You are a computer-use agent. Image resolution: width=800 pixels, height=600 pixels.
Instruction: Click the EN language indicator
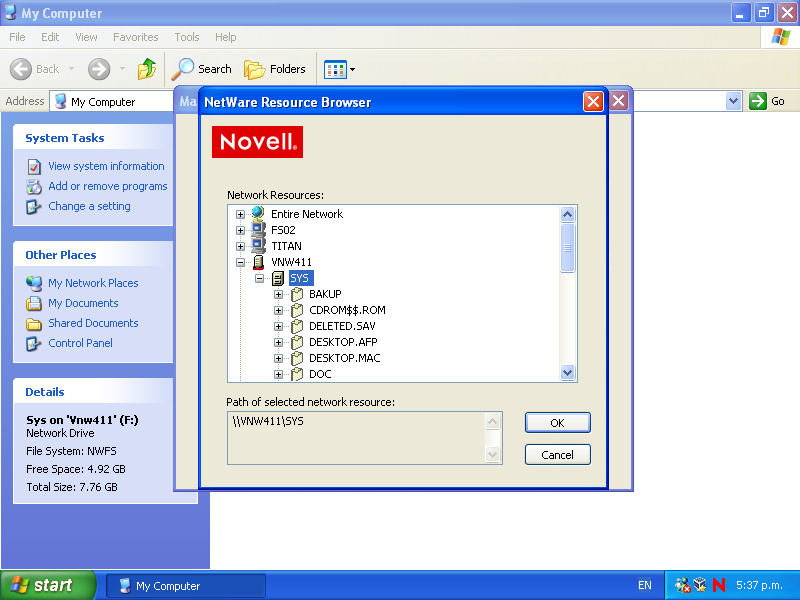[644, 585]
